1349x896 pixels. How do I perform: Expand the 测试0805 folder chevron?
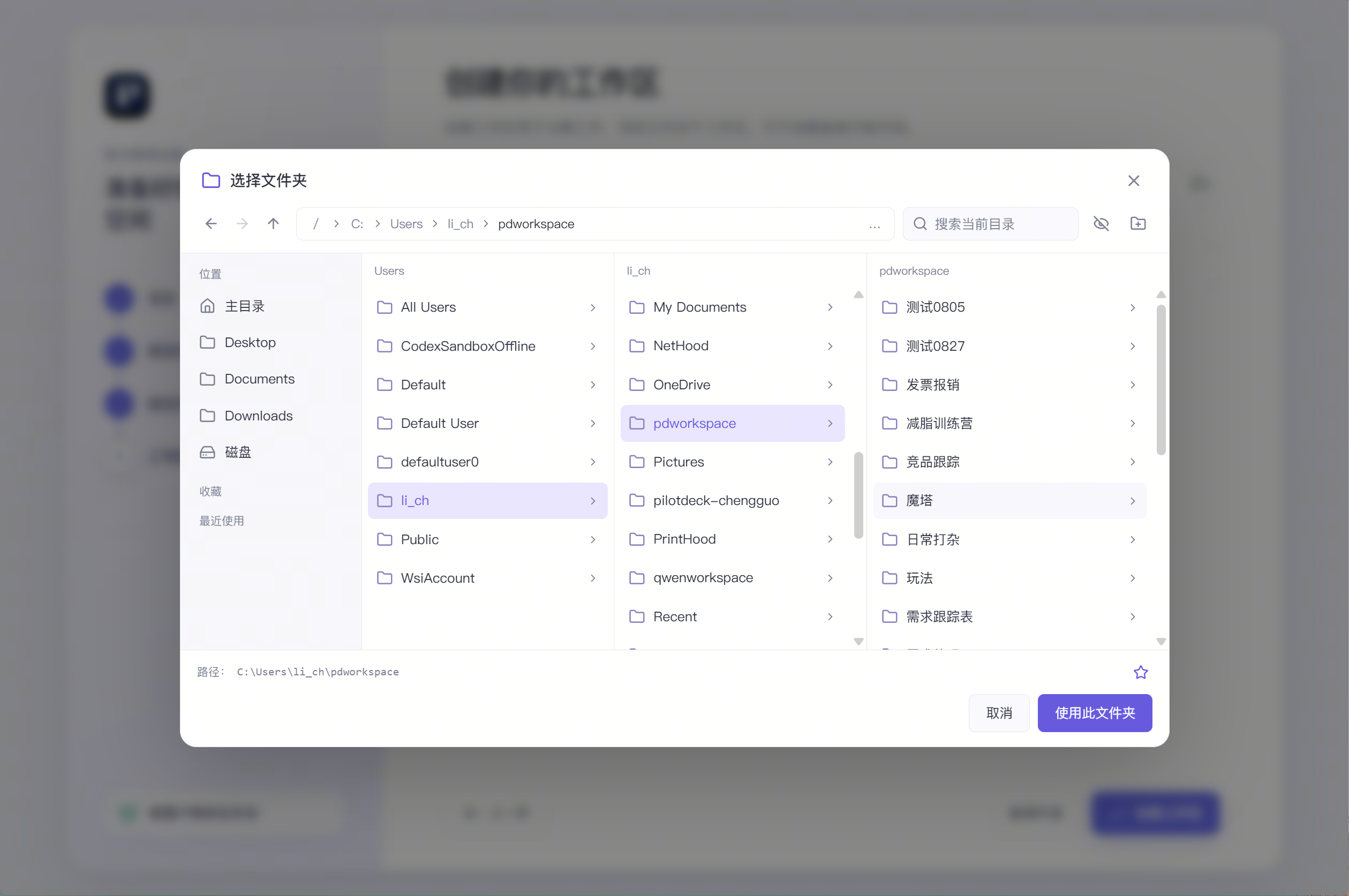[x=1133, y=307]
